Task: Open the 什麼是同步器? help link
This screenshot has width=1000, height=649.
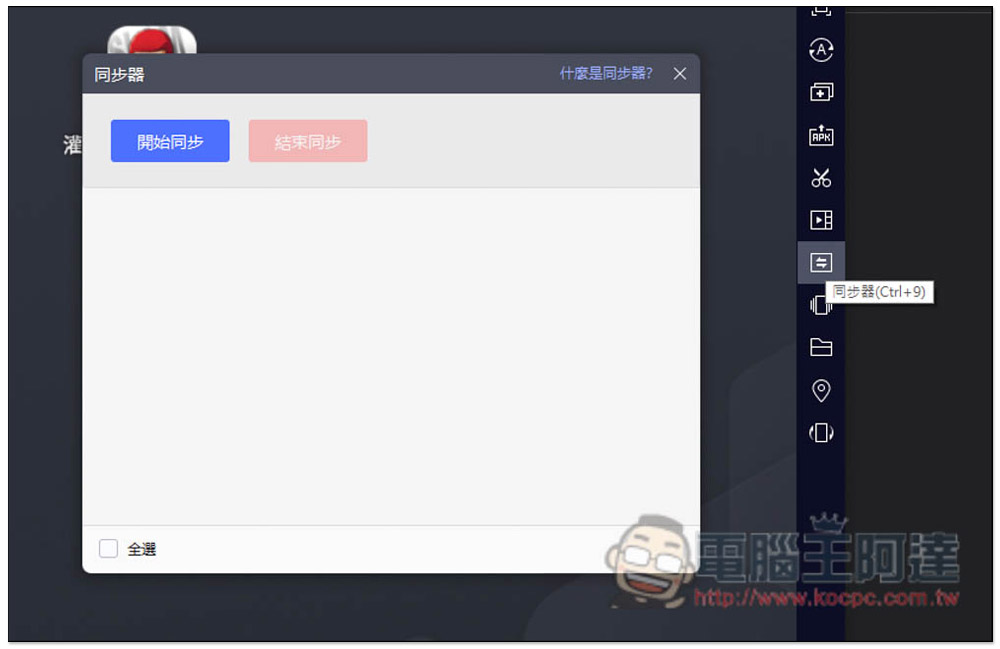Action: (x=606, y=73)
